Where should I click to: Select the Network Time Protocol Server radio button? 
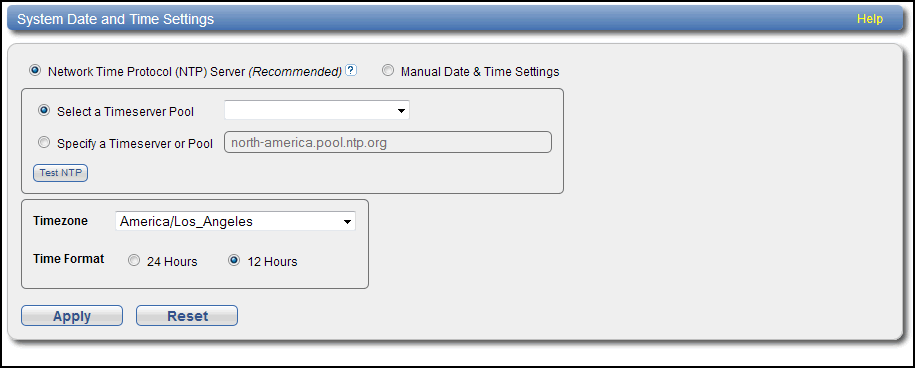[35, 71]
